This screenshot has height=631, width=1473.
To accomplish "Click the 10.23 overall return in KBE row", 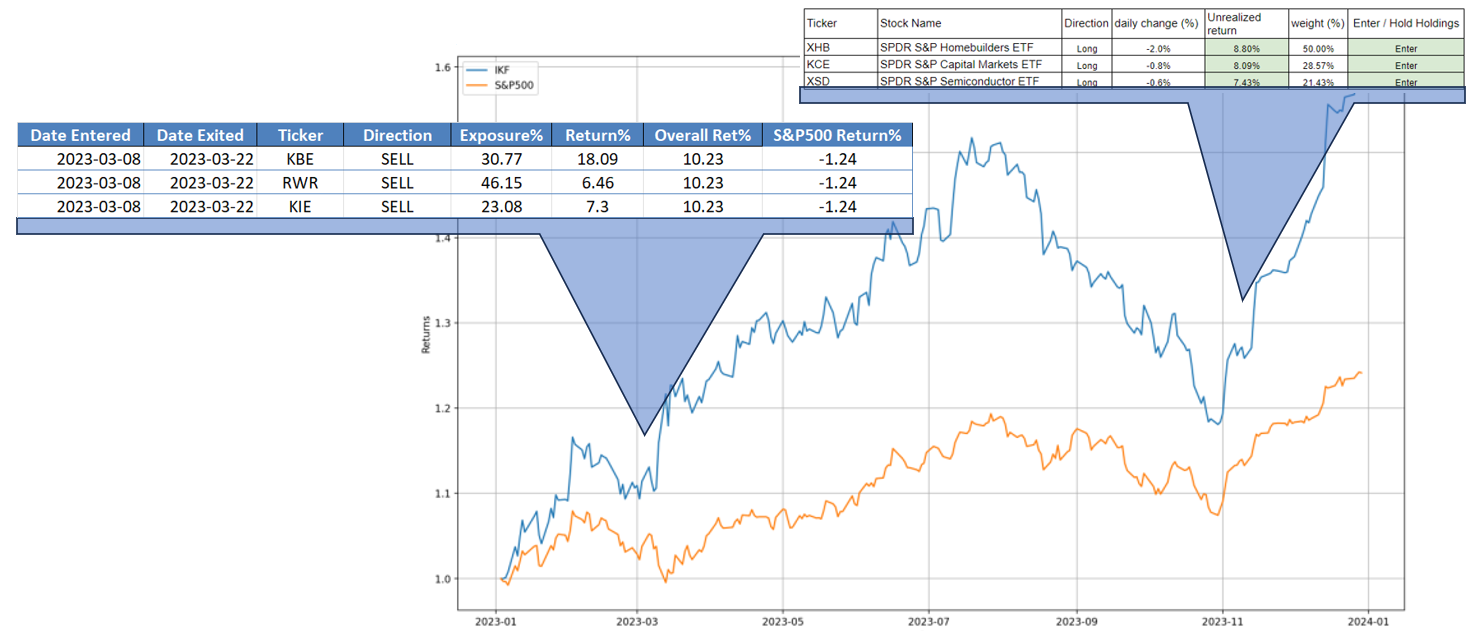I will [x=702, y=158].
